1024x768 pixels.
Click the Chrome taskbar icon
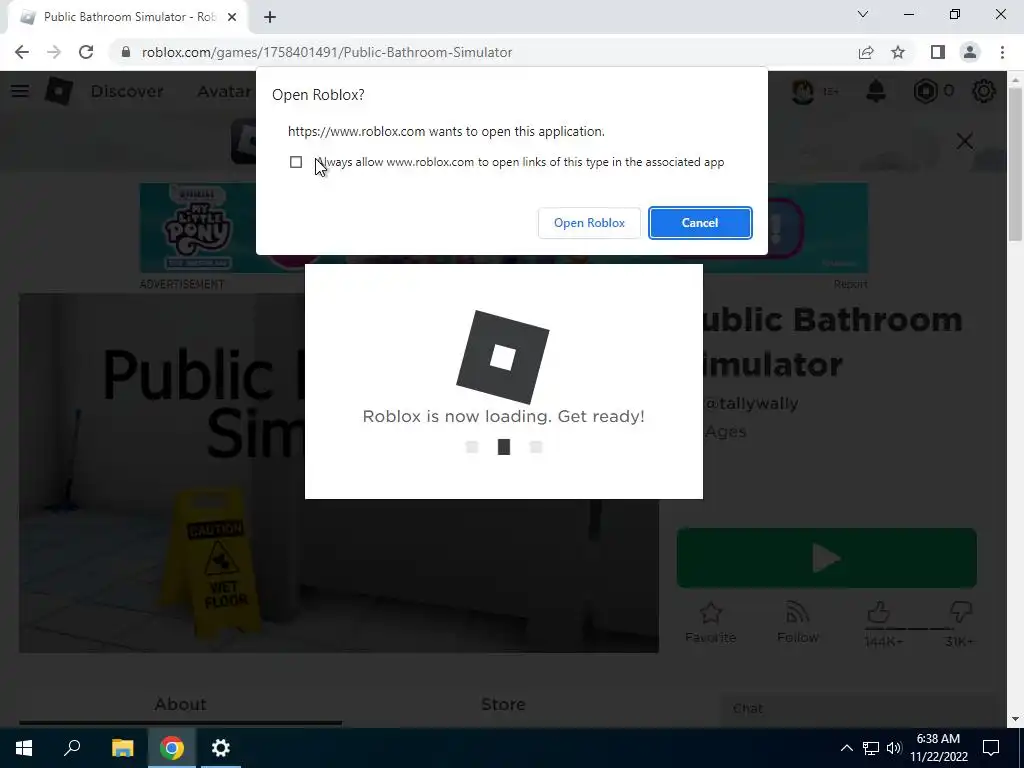pyautogui.click(x=172, y=748)
